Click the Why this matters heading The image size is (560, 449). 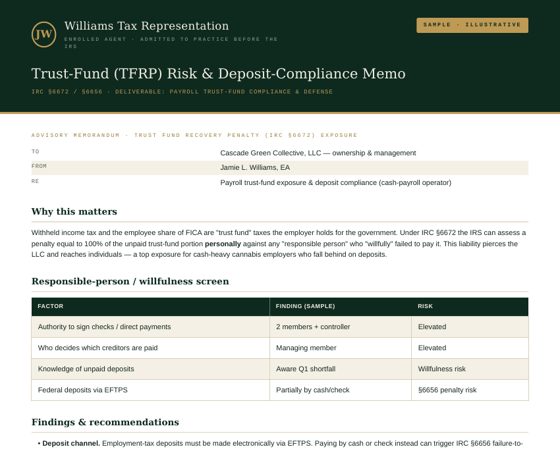(x=74, y=211)
